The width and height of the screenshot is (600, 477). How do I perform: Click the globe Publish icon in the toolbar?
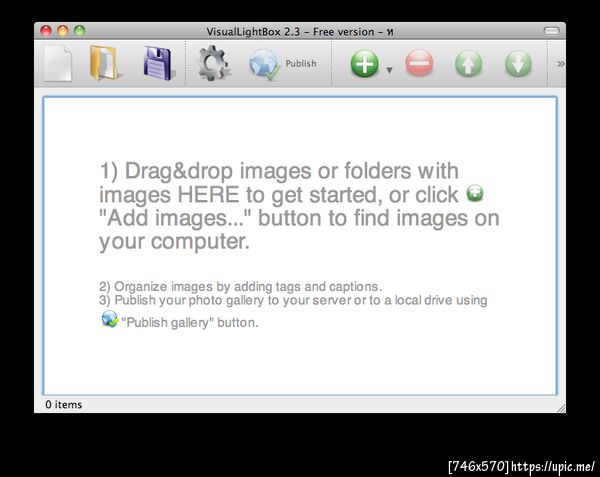264,64
